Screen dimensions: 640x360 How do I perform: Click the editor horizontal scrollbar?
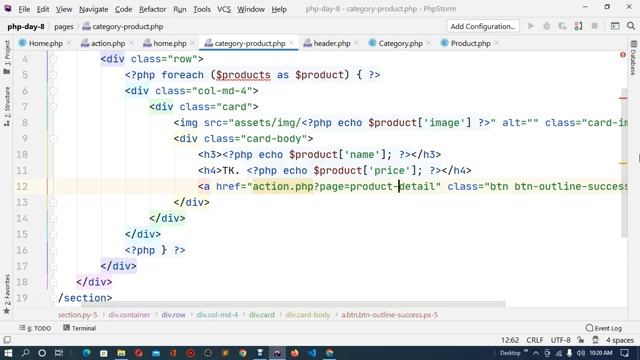pos(293,304)
